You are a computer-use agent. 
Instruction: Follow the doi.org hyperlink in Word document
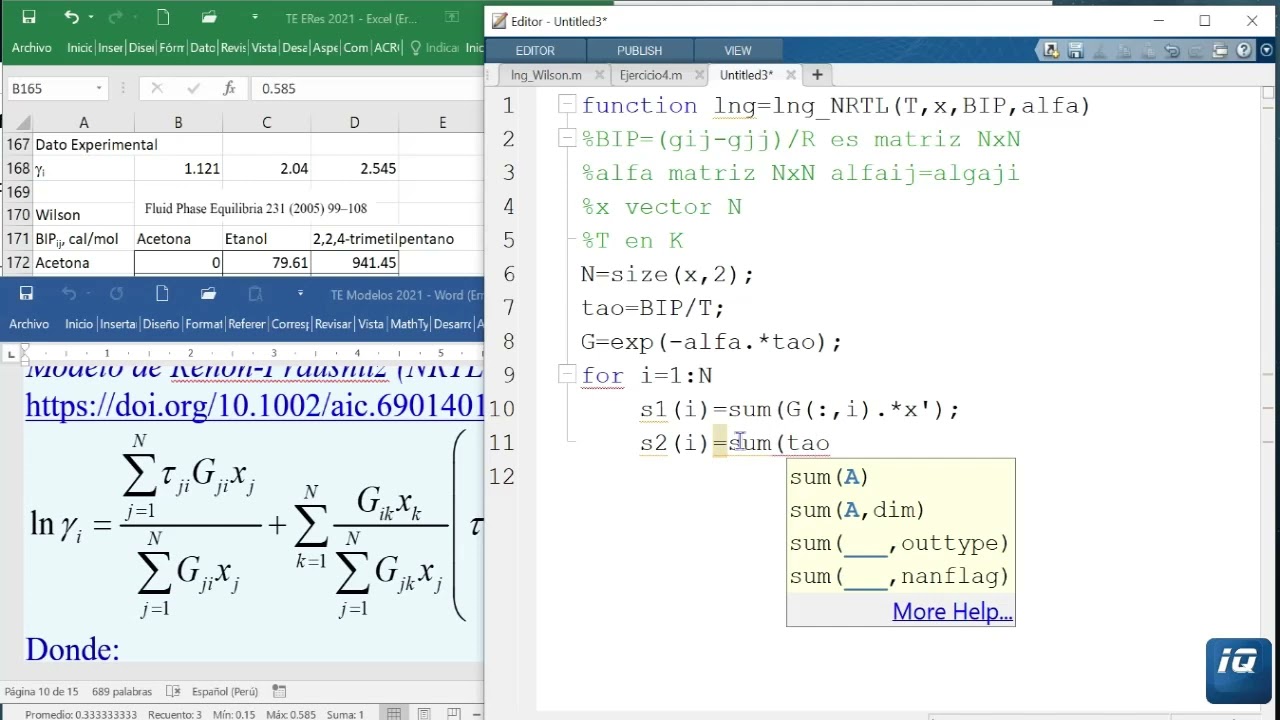click(x=254, y=405)
